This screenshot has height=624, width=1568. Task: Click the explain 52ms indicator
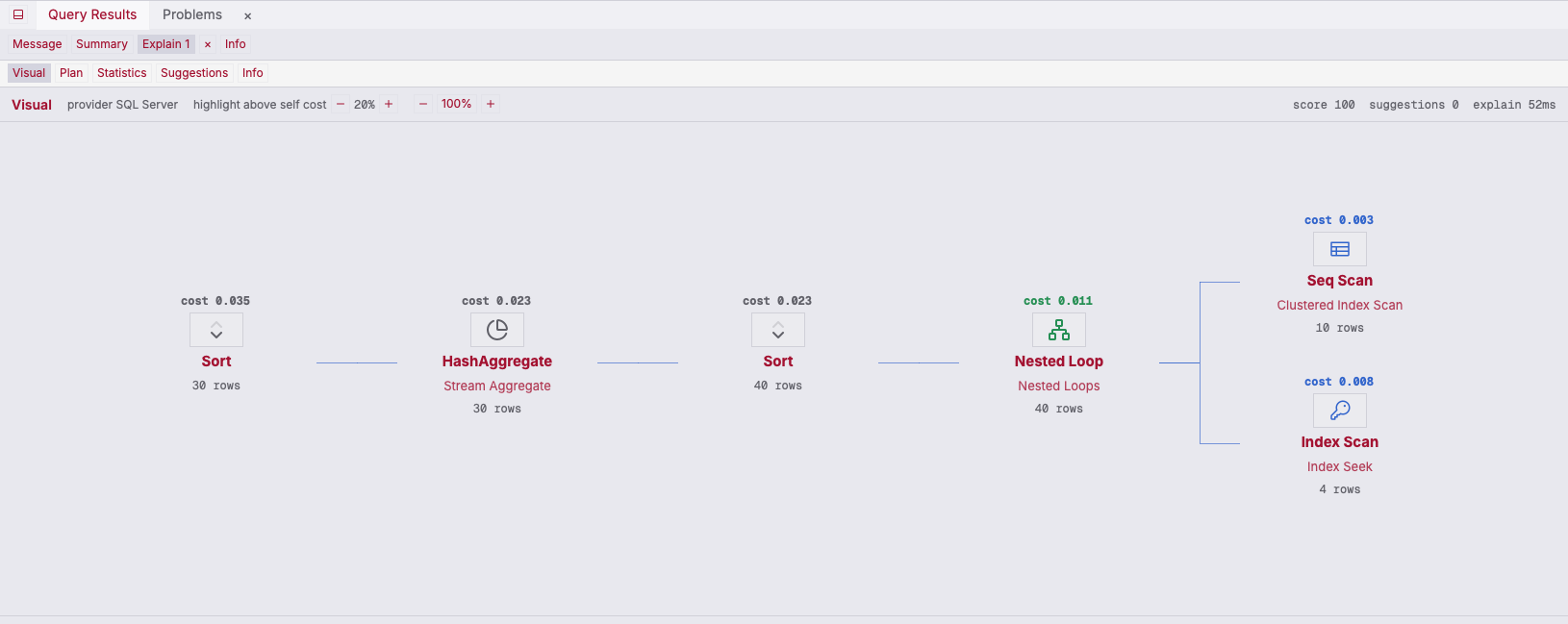click(1514, 105)
